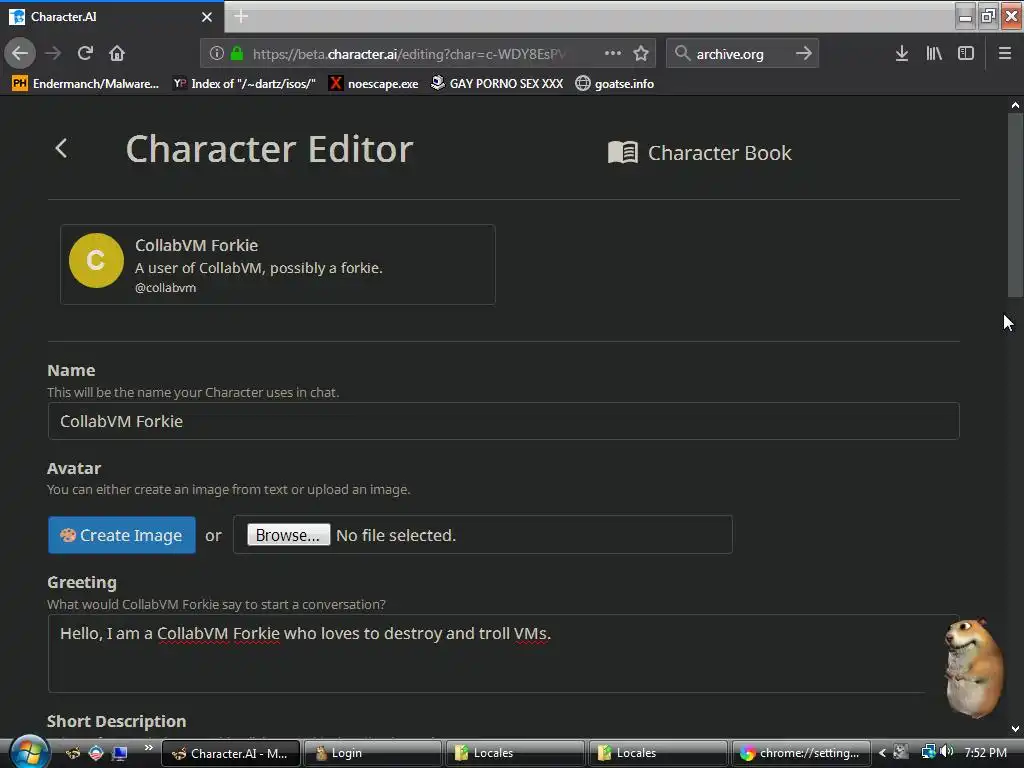The height and width of the screenshot is (768, 1024).
Task: Submit the archive.org search arrow
Action: tap(804, 53)
